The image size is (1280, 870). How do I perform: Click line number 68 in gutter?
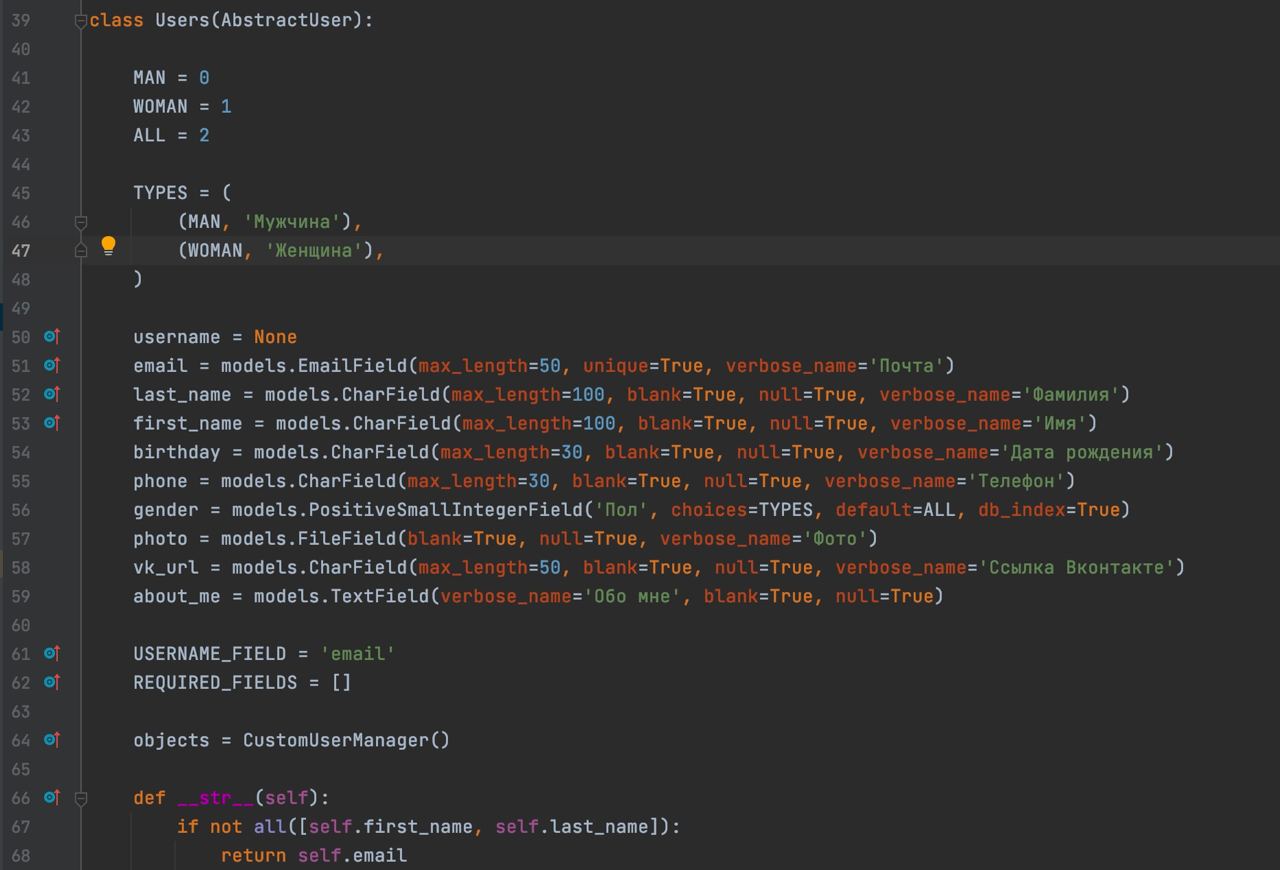(20, 856)
